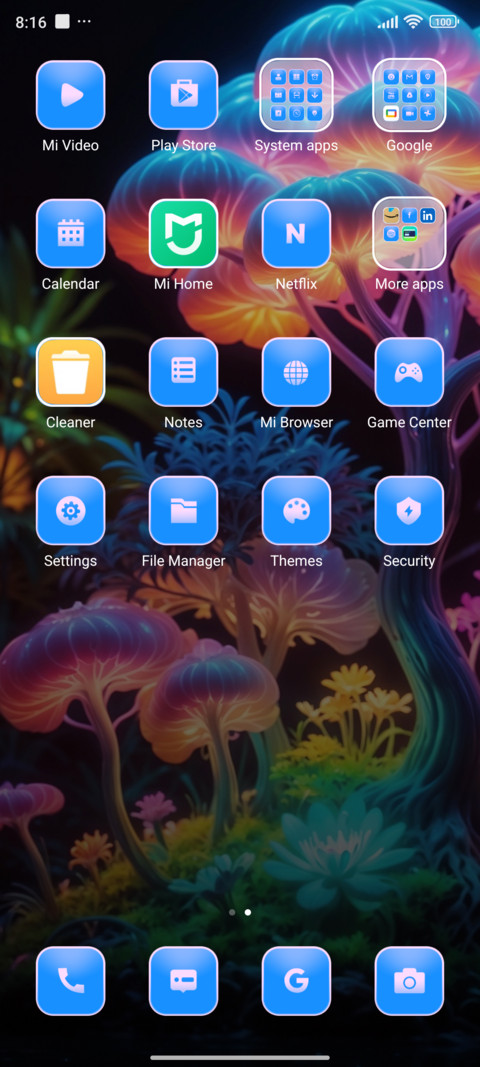The height and width of the screenshot is (1067, 480).
Task: Tap the "Mi Video" label
Action: [70, 146]
